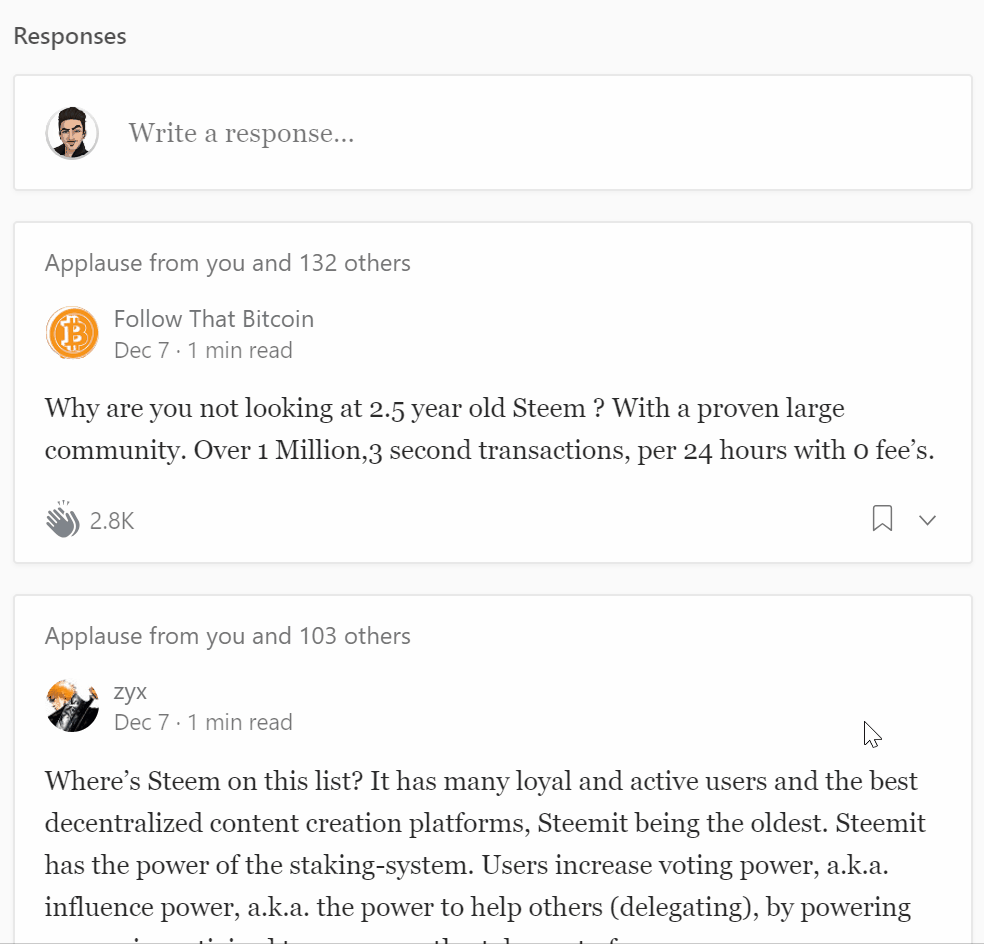The height and width of the screenshot is (944, 984).
Task: Click "Applause from you and 103 others"
Action: (228, 636)
